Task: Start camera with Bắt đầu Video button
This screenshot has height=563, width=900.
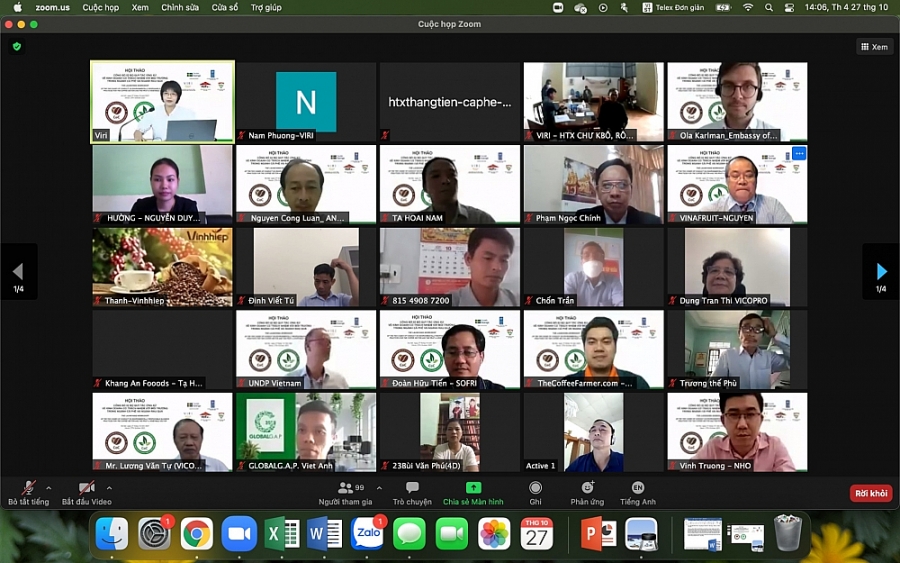Action: tap(87, 489)
